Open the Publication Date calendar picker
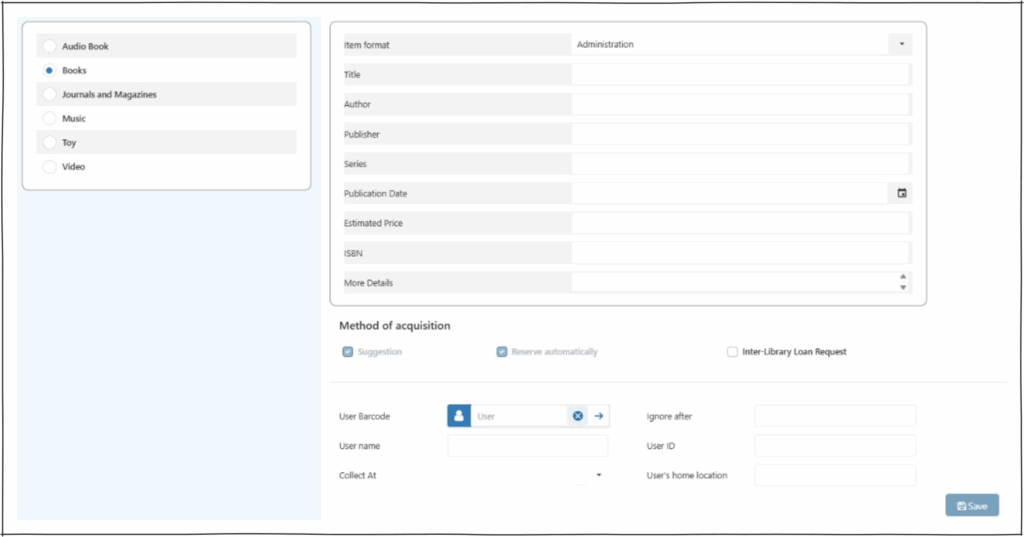 [900, 193]
